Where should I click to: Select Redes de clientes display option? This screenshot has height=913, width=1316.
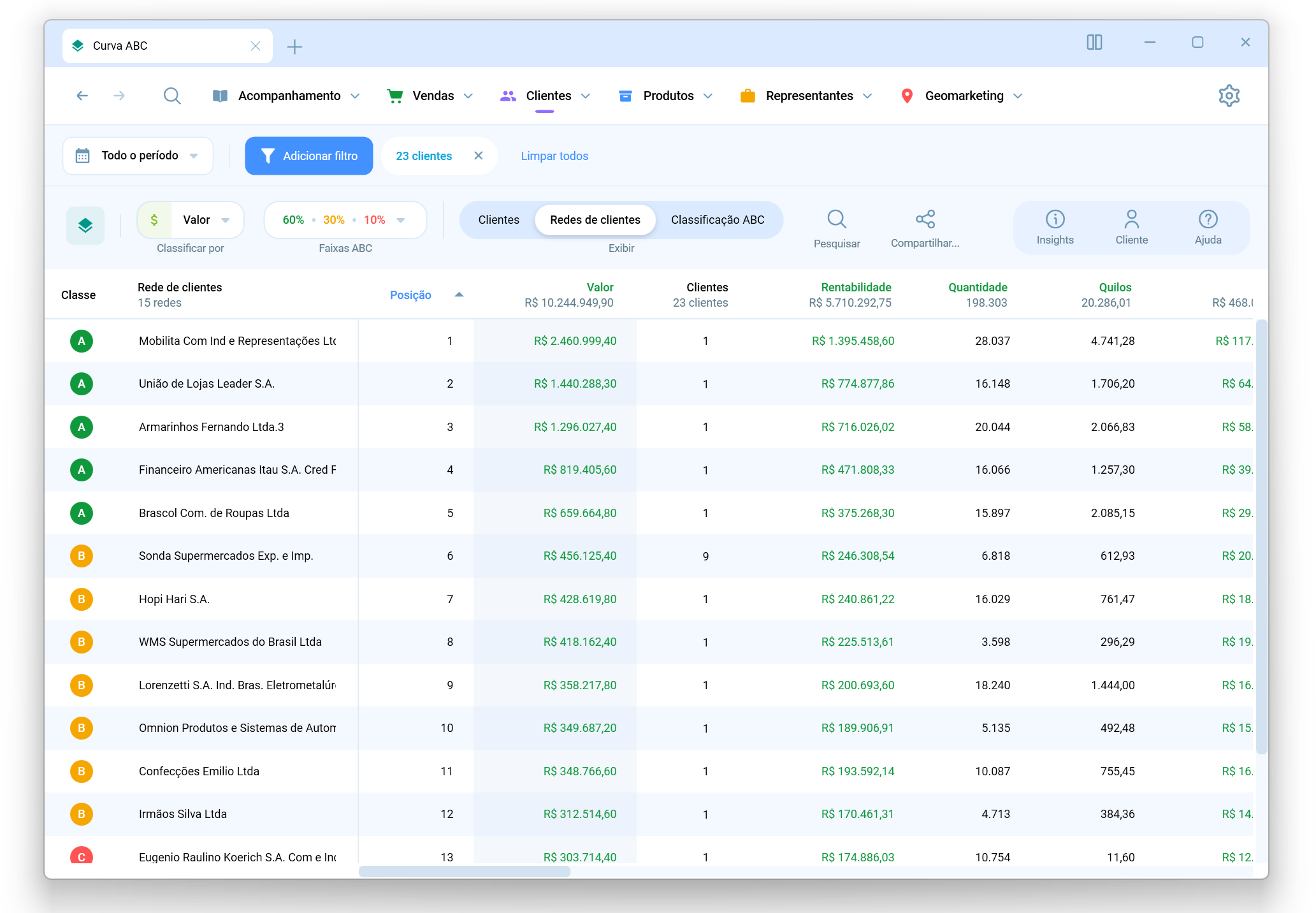pos(595,220)
